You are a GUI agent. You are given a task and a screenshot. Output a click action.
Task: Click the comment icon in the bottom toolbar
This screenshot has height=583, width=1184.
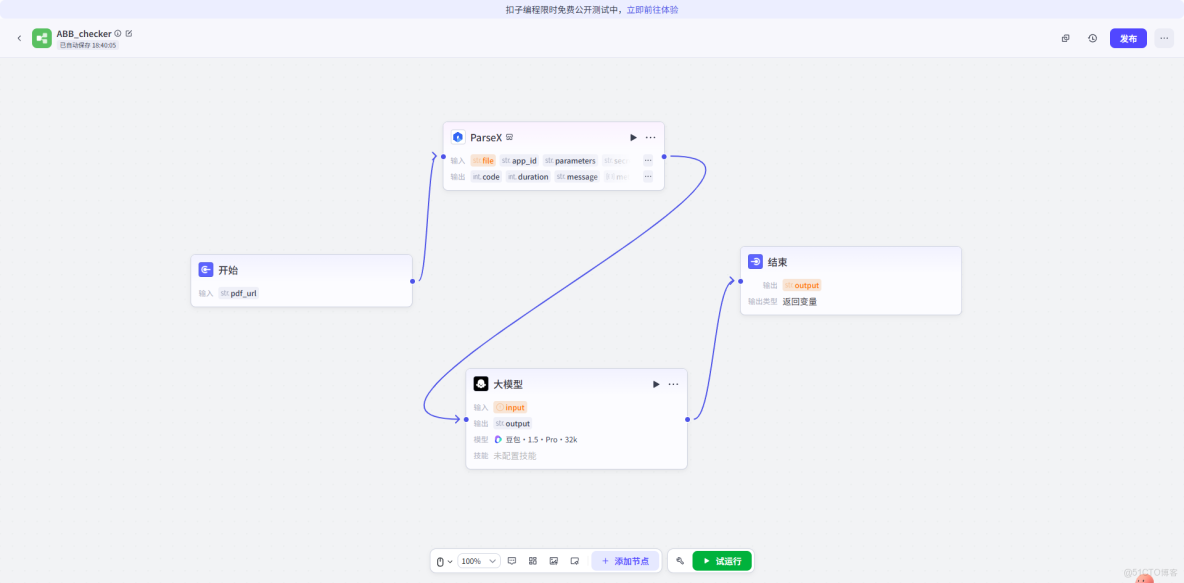coord(512,560)
